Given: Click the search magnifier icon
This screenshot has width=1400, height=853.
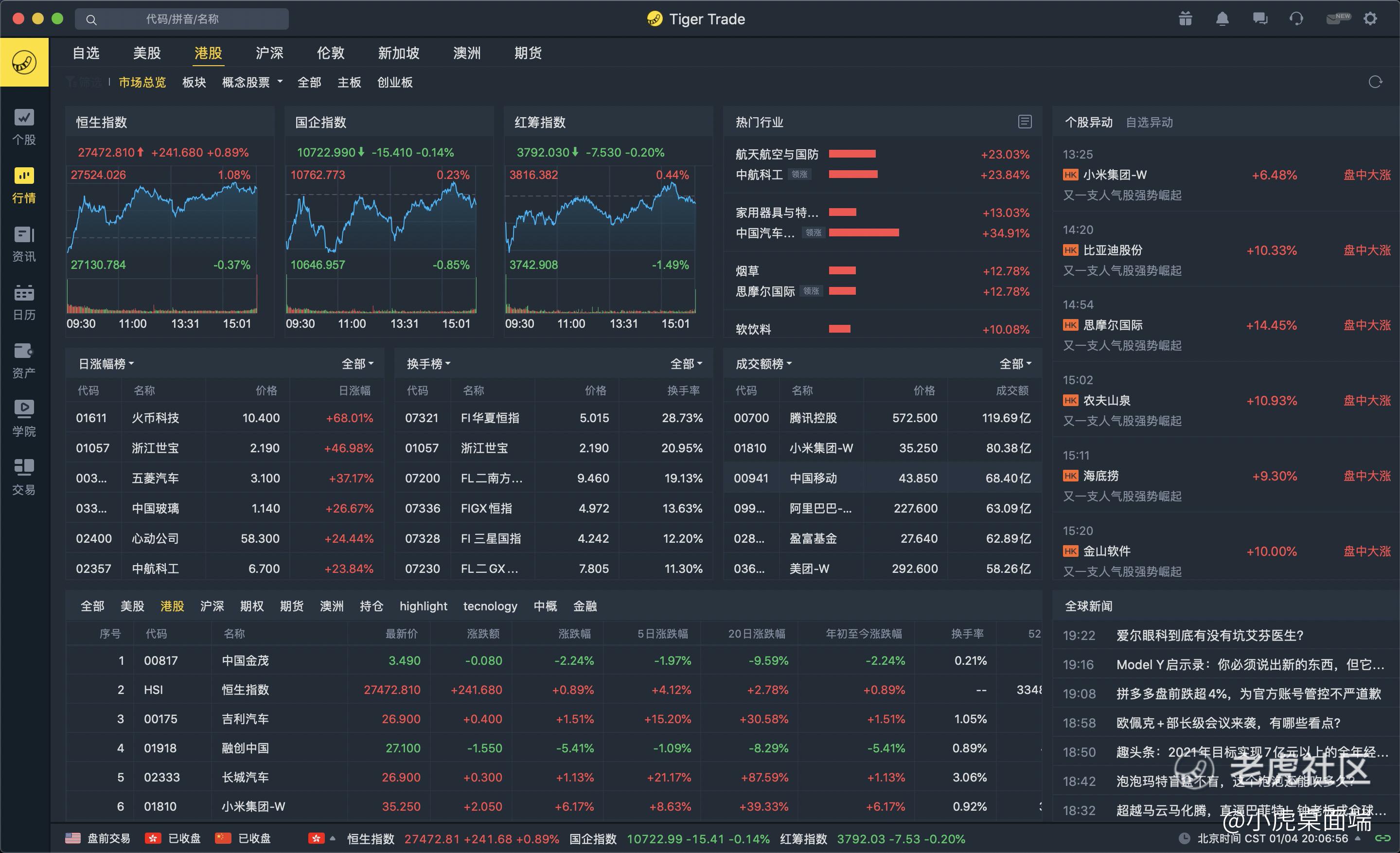Looking at the screenshot, I should pyautogui.click(x=91, y=19).
